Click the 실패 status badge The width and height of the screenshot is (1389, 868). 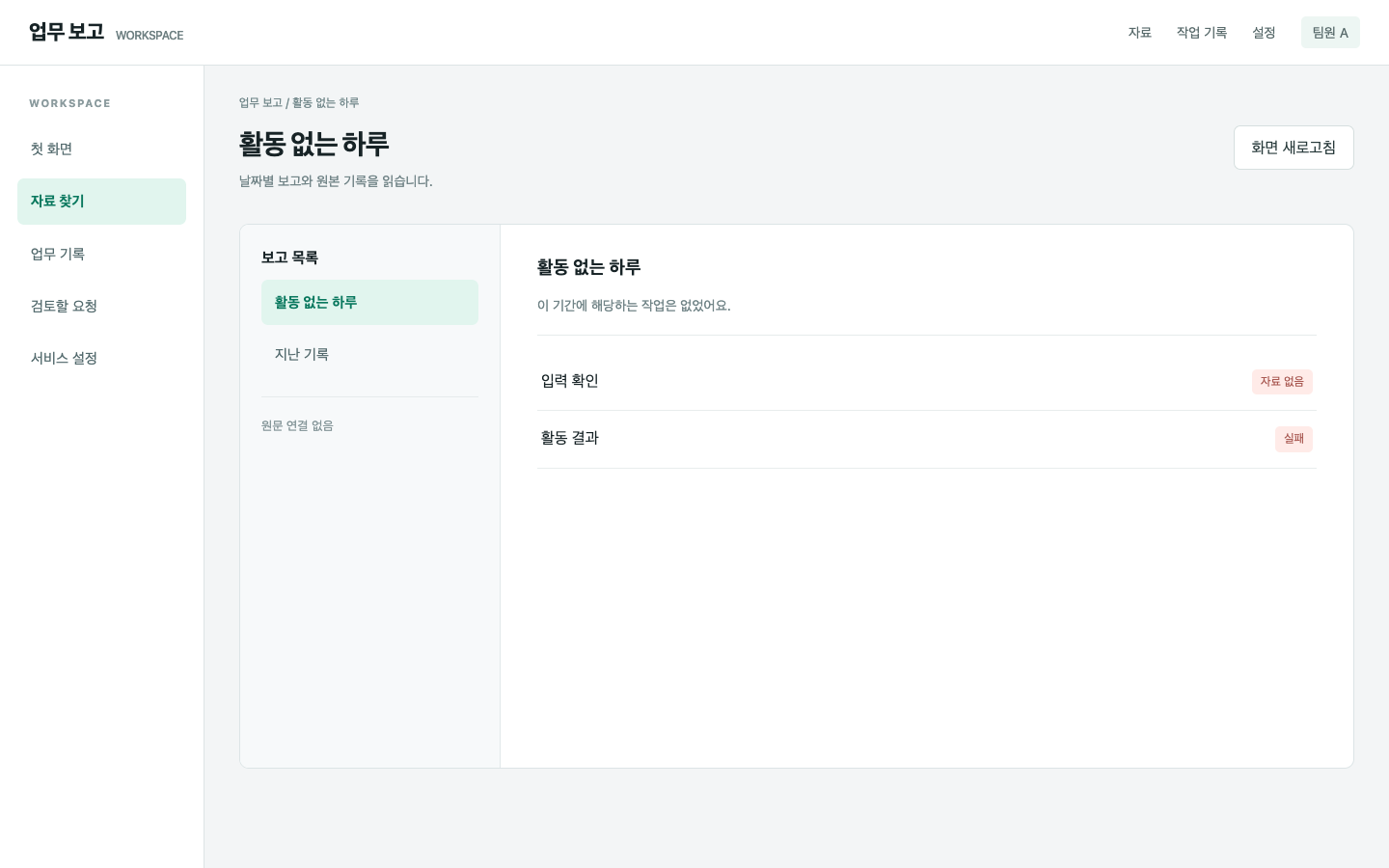coord(1294,439)
